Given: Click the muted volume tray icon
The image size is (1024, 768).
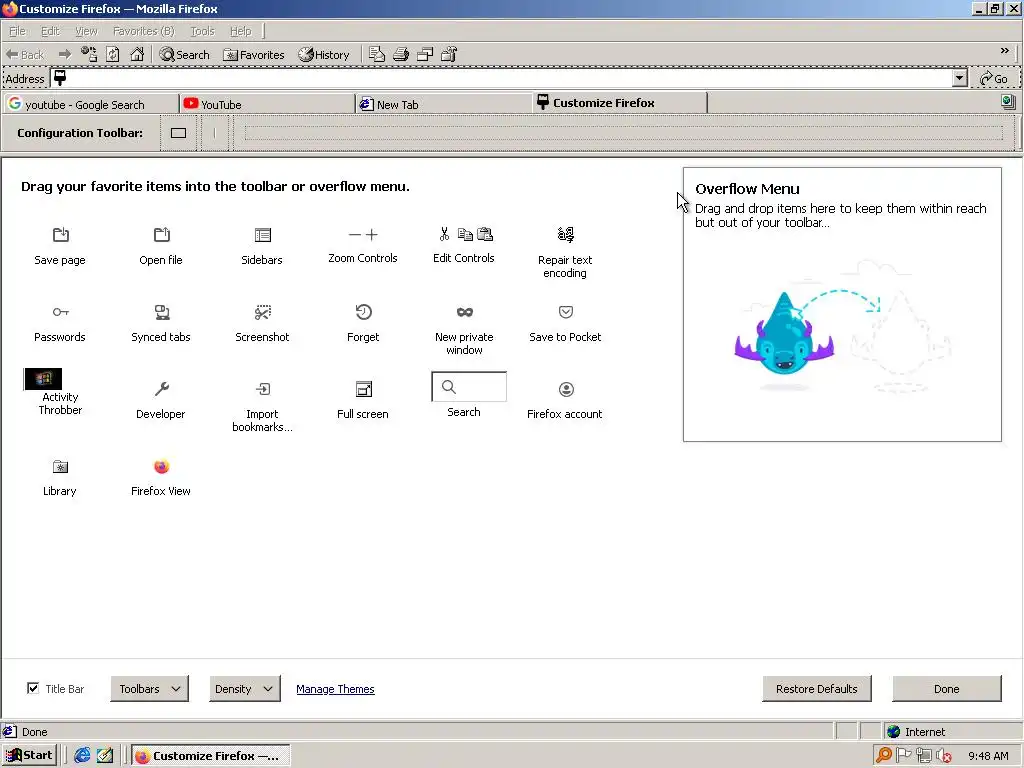Looking at the screenshot, I should coord(944,756).
